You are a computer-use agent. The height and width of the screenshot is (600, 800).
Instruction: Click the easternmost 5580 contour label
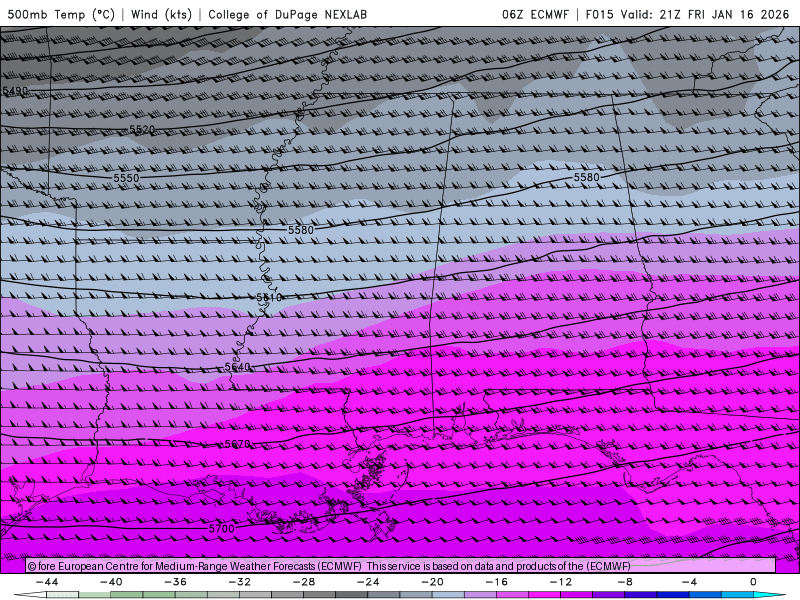[x=586, y=177]
